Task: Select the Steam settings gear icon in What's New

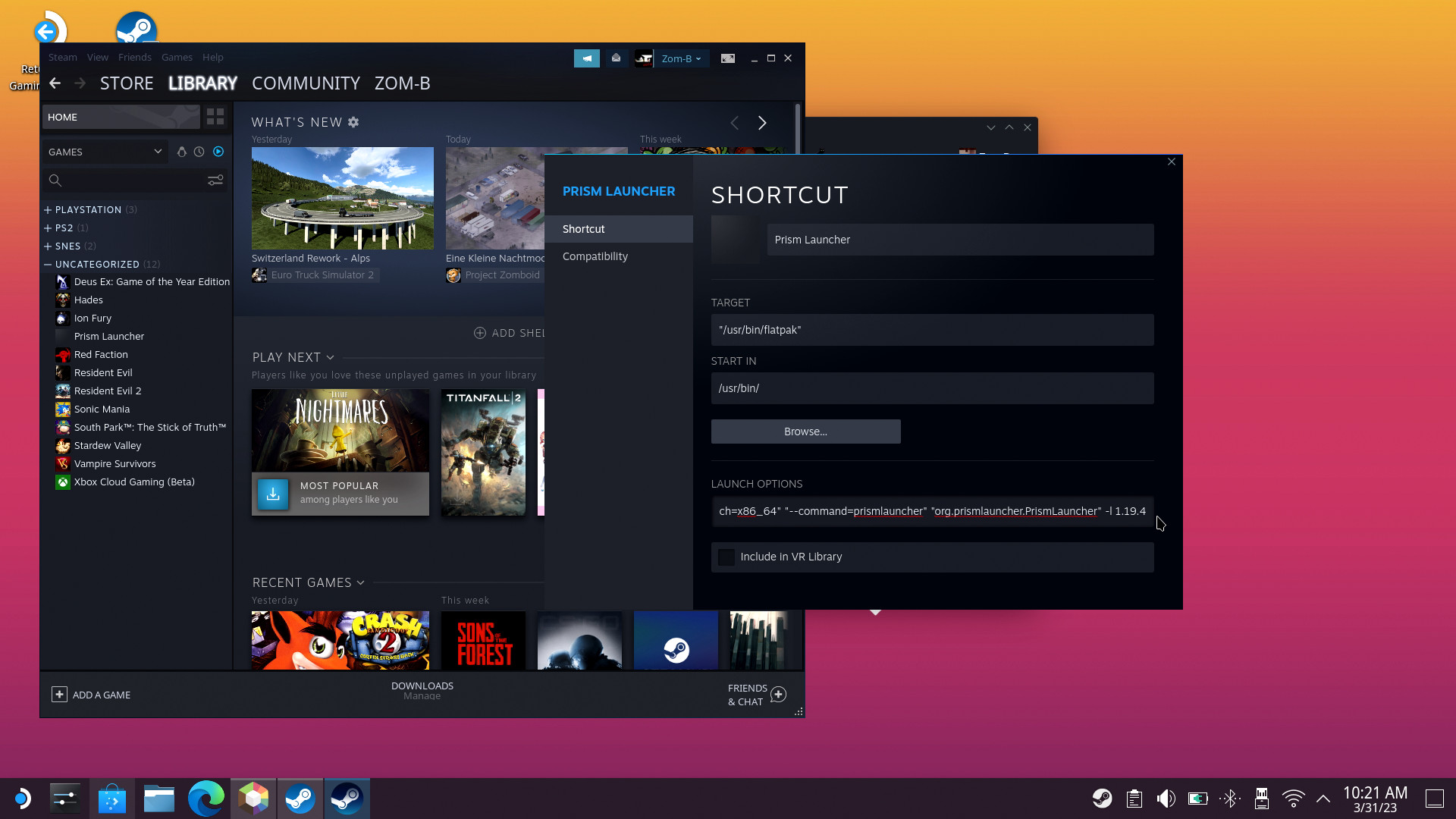Action: coord(356,121)
